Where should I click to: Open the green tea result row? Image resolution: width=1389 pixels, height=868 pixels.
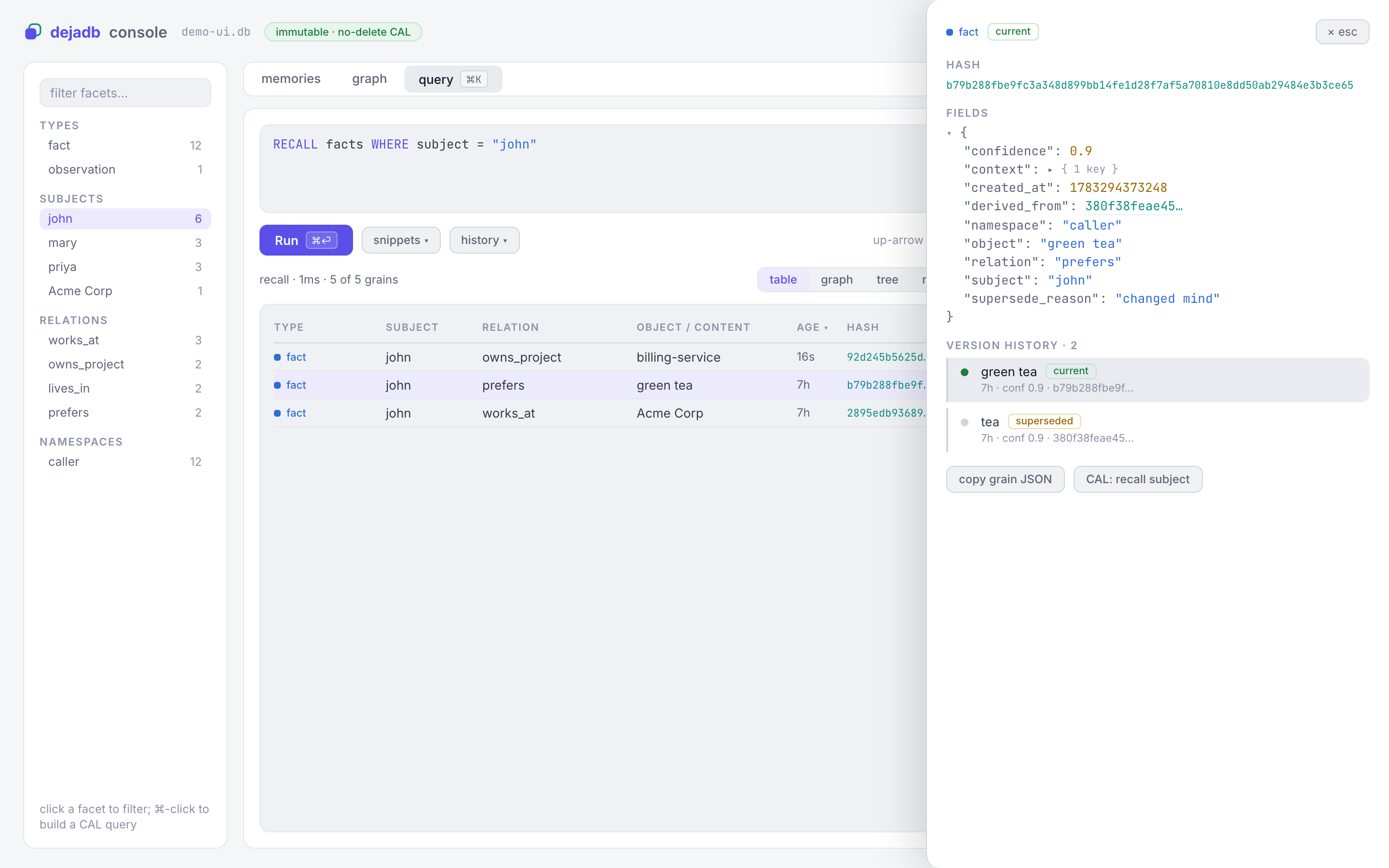pyautogui.click(x=600, y=385)
